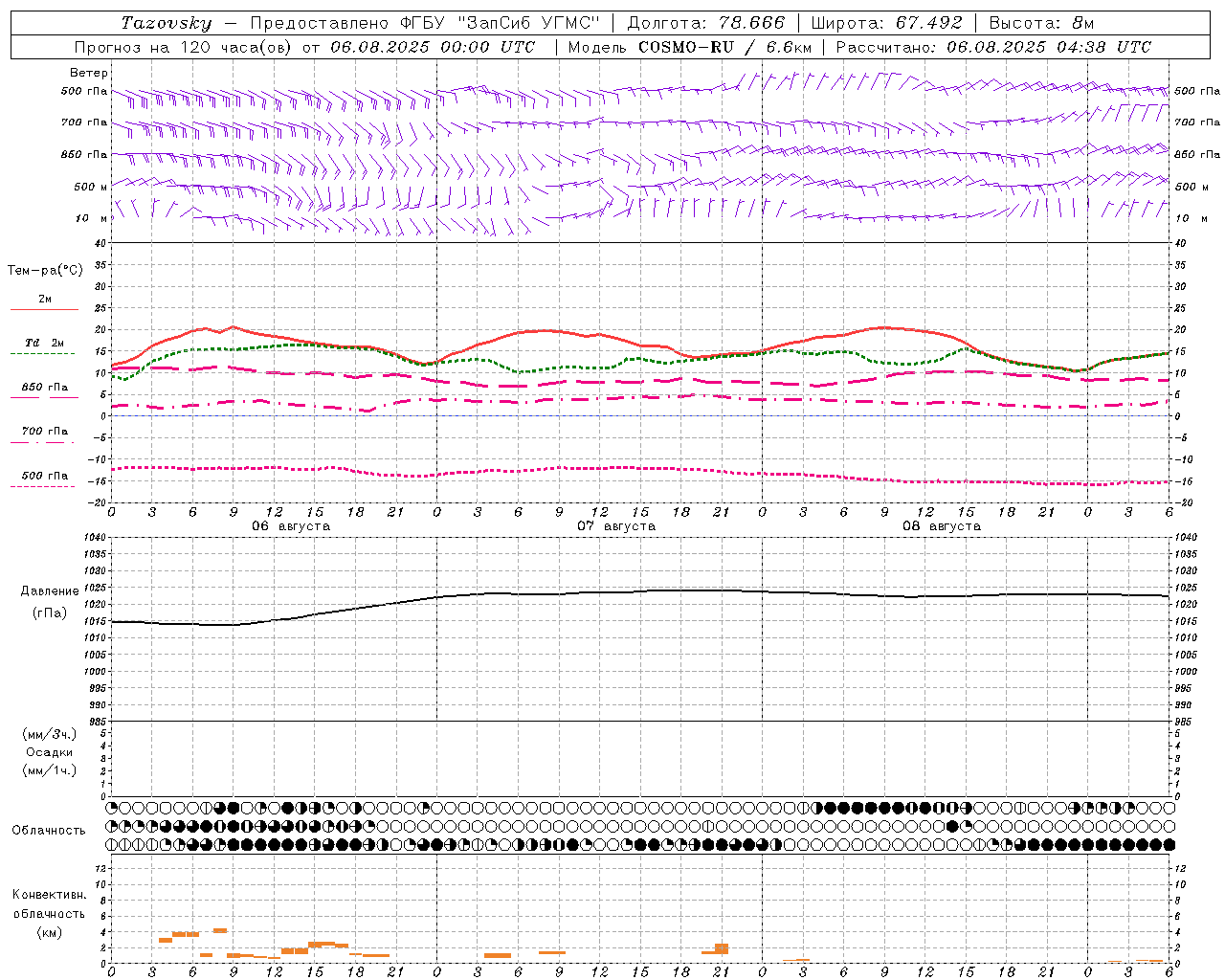Click the Долгота: 78.666 longitude value

point(705,23)
